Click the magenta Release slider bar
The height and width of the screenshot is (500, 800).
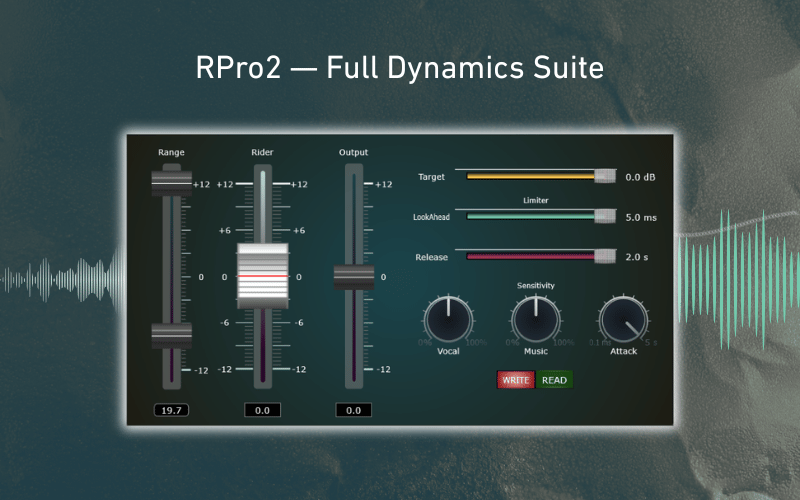(531, 256)
